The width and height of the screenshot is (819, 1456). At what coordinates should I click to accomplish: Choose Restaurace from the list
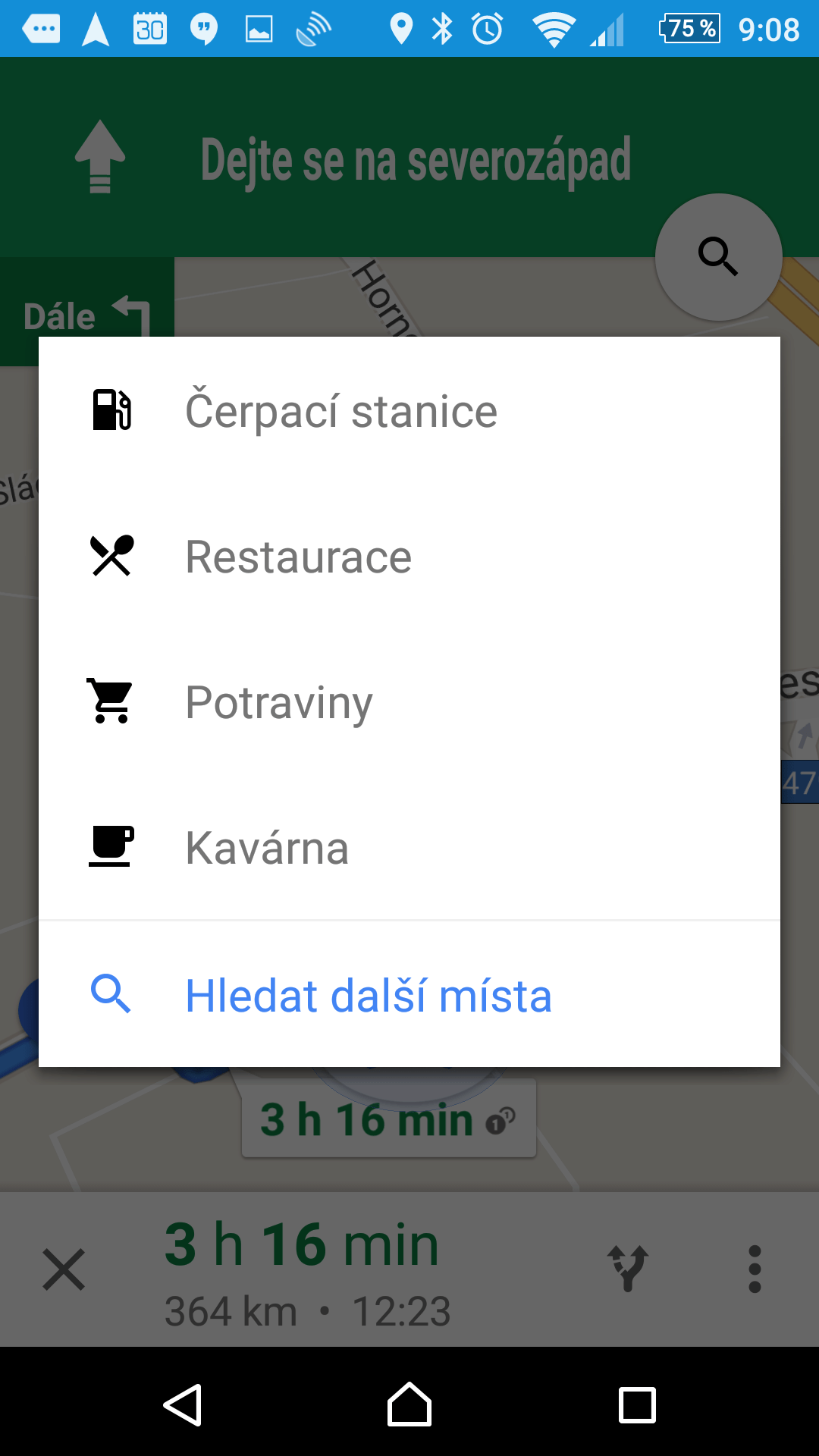pyautogui.click(x=409, y=557)
